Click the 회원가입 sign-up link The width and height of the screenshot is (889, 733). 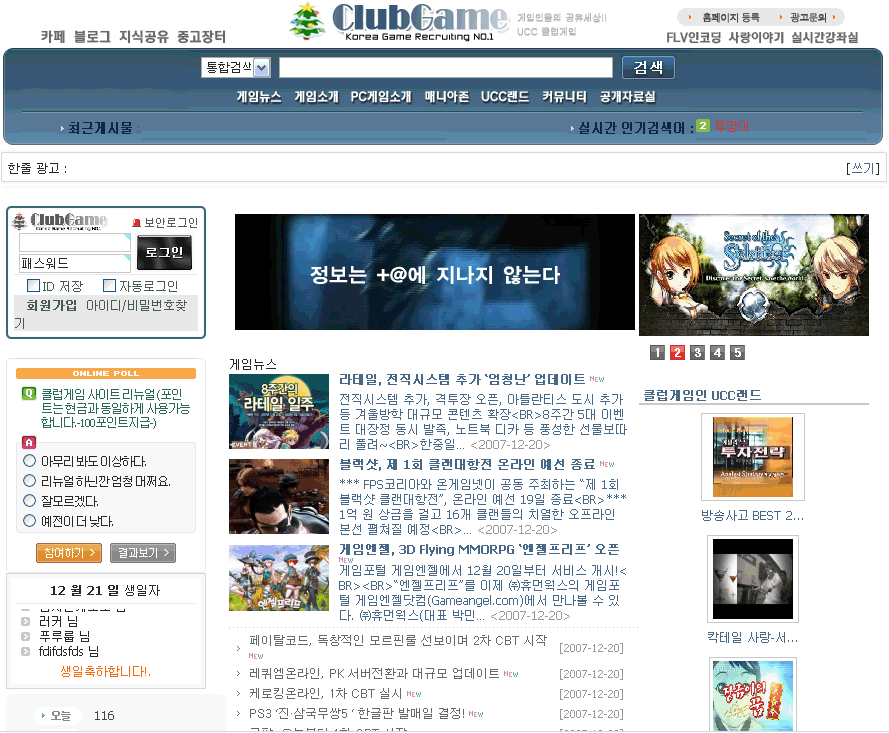pyautogui.click(x=51, y=306)
